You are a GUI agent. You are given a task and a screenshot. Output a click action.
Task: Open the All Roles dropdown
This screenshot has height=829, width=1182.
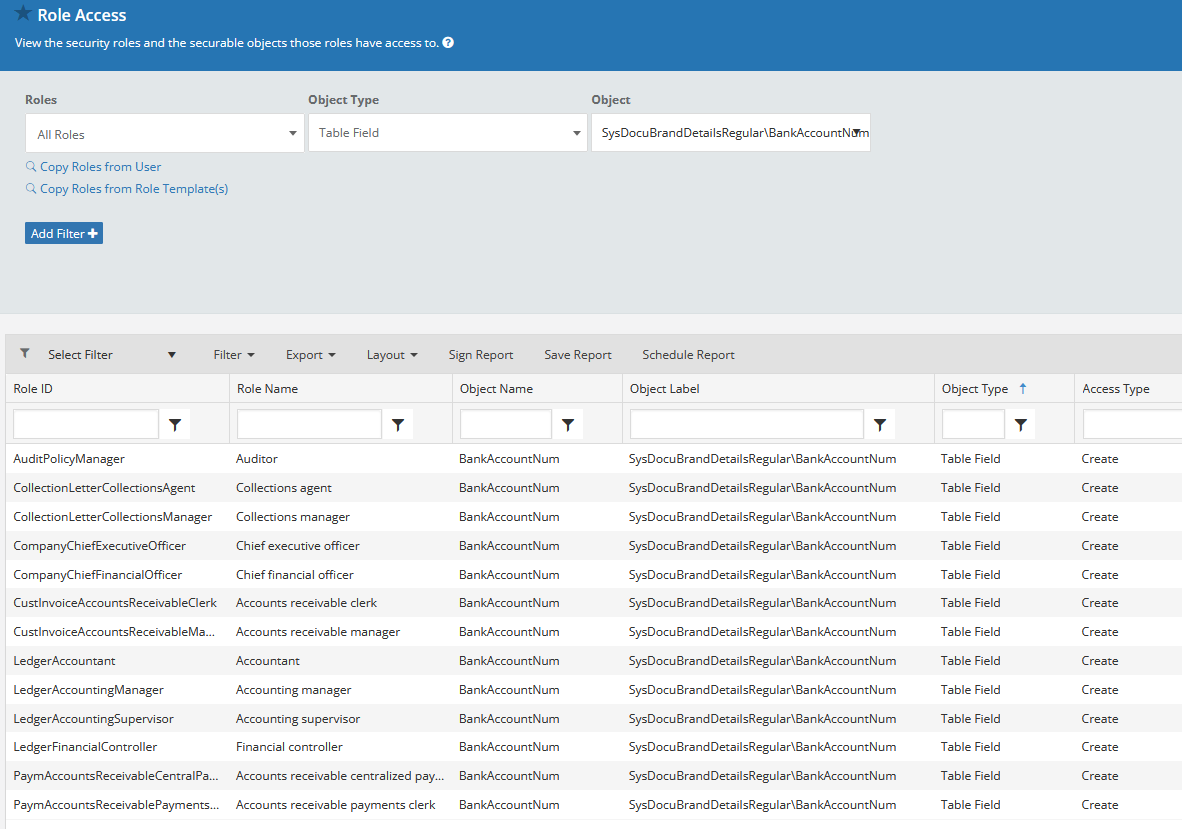165,134
